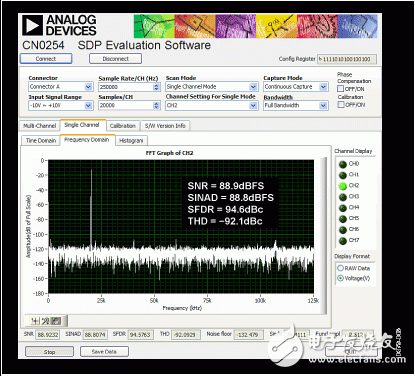Click the Analog Devices logo
Image resolution: width=415 pixels, height=376 pixels.
click(x=59, y=25)
